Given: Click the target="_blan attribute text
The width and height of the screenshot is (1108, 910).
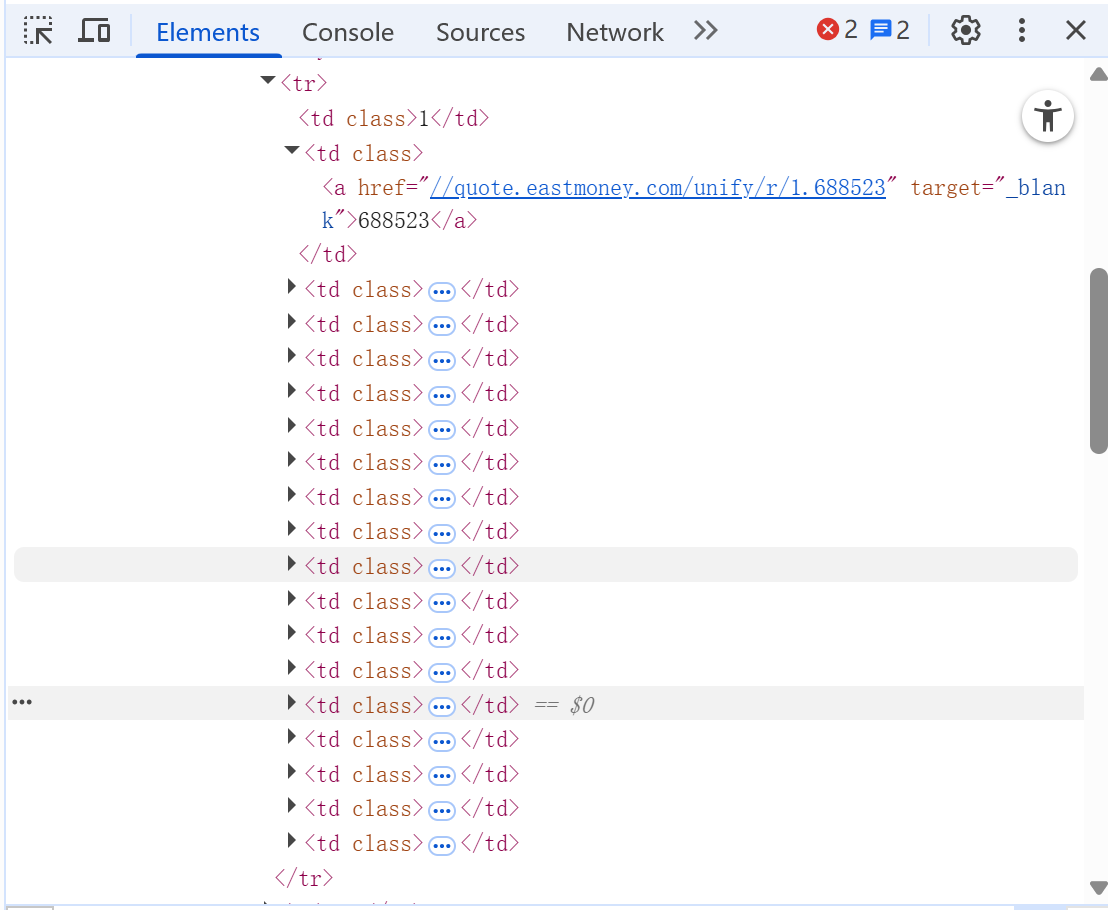Looking at the screenshot, I should point(988,188).
